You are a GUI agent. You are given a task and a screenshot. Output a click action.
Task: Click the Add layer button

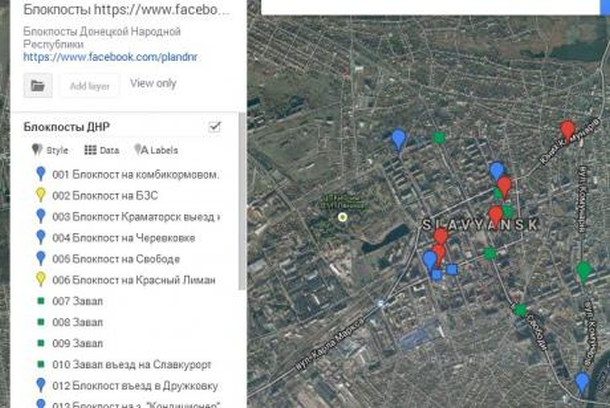pos(89,86)
